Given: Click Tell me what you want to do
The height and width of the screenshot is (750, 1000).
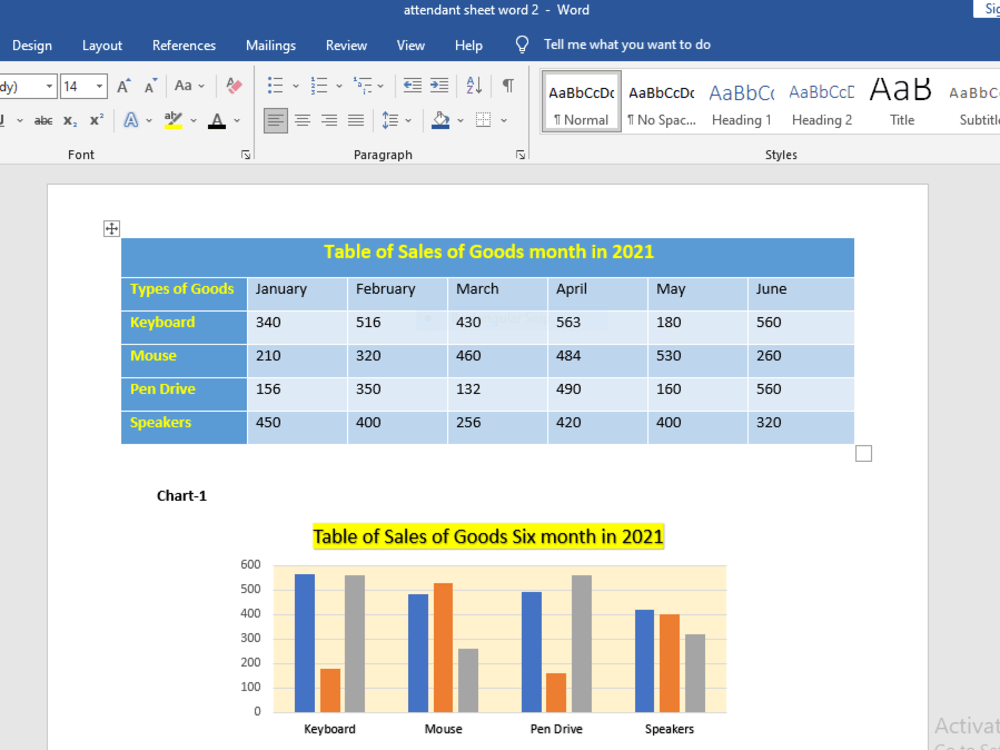Looking at the screenshot, I should pos(627,45).
